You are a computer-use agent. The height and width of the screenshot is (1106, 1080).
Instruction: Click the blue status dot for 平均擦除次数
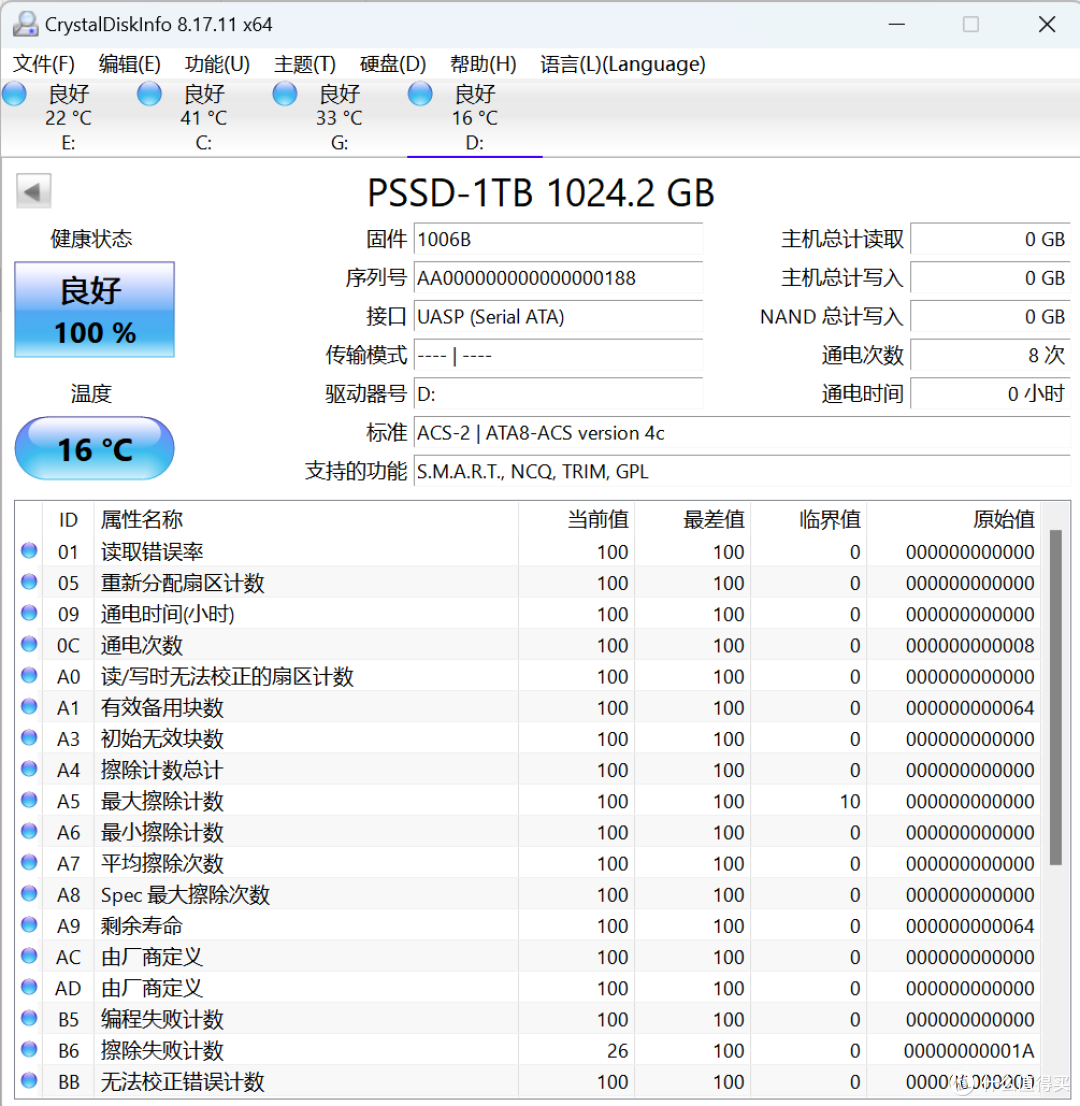pos(29,862)
